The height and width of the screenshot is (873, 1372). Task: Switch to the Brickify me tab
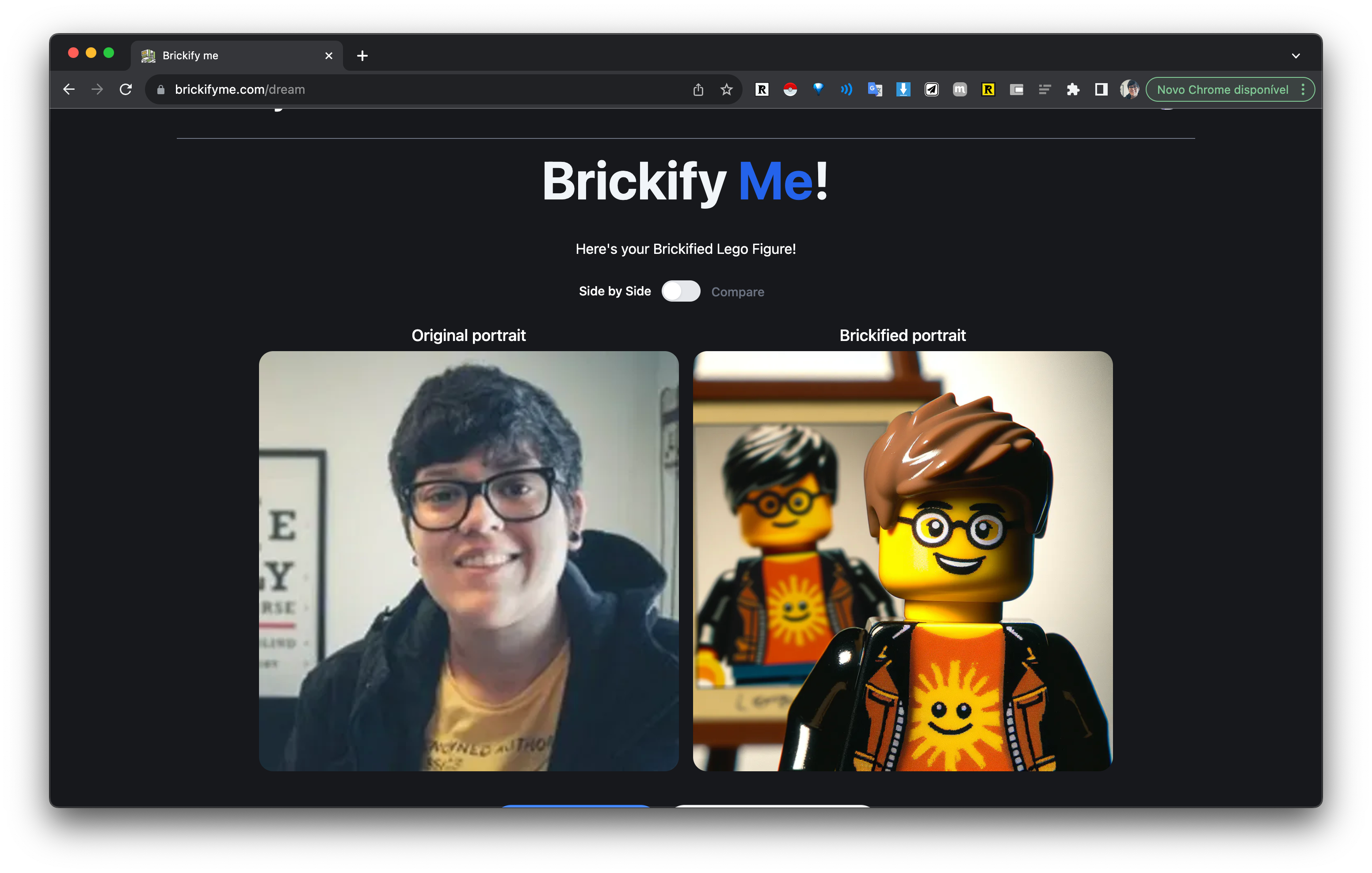[237, 56]
